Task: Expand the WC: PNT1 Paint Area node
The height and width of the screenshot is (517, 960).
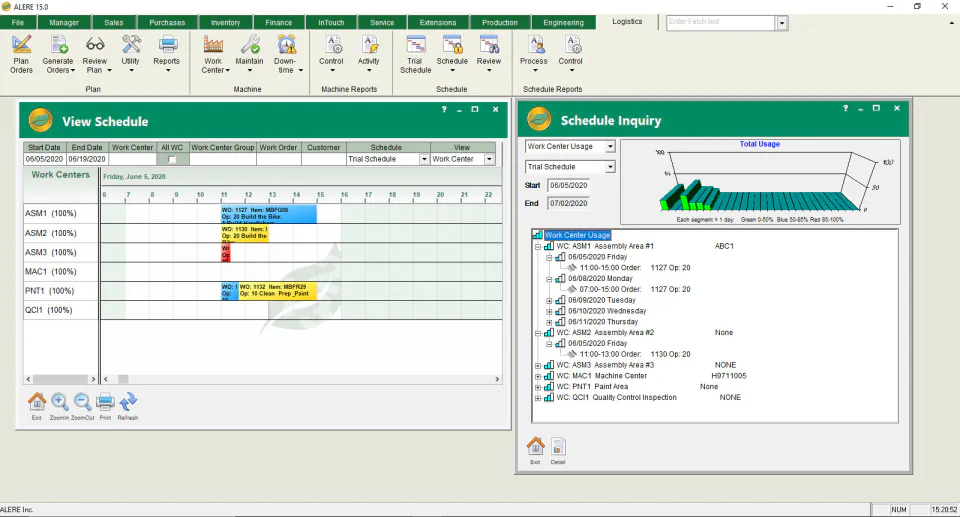Action: point(538,387)
